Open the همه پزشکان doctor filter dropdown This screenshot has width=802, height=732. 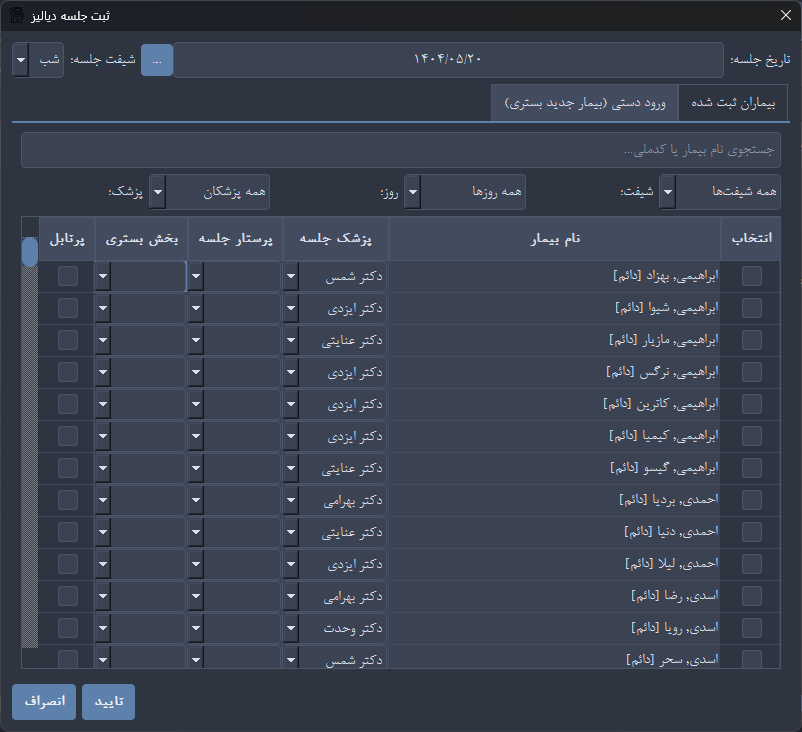point(209,192)
